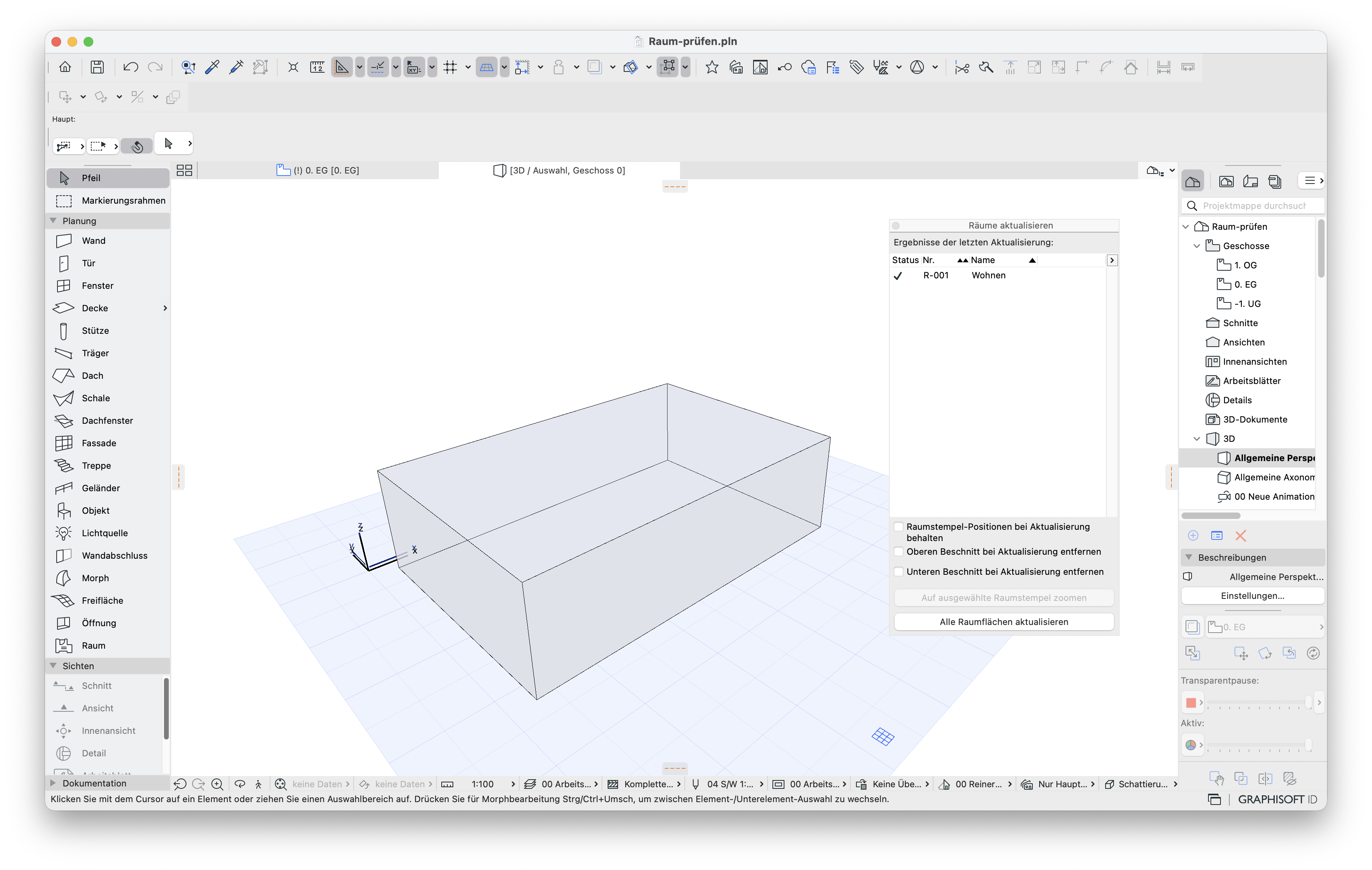Screen dimensions: 1372x870
Task: Click the zoom-in magnifier in status bar
Action: point(217,784)
